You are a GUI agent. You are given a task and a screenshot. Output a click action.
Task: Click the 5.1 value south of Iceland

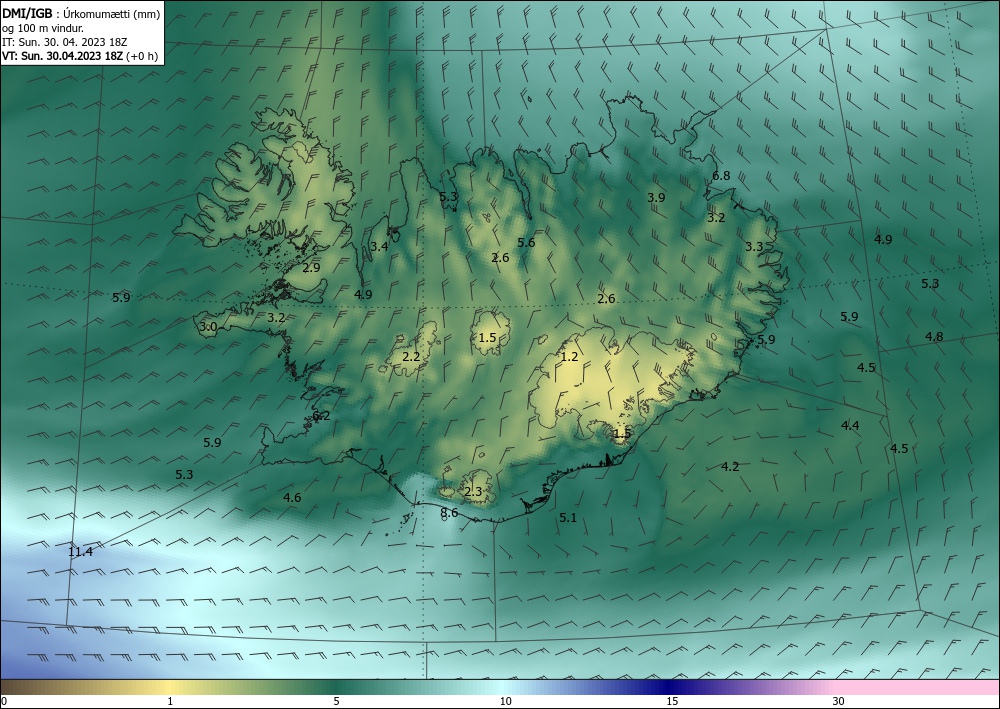[x=568, y=518]
